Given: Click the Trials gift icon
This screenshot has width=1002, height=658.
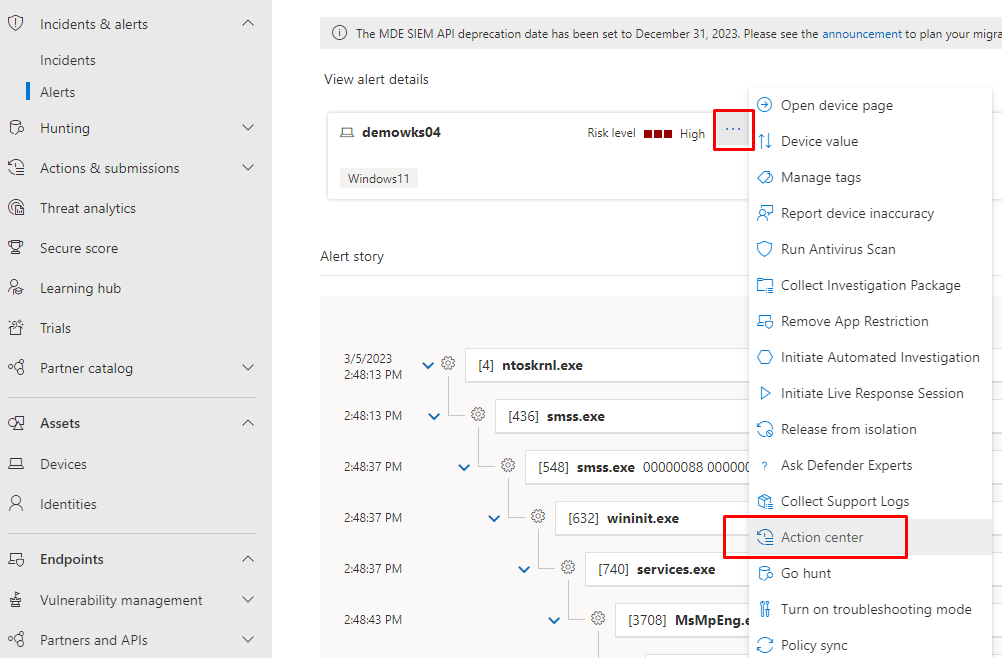Looking at the screenshot, I should (16, 328).
